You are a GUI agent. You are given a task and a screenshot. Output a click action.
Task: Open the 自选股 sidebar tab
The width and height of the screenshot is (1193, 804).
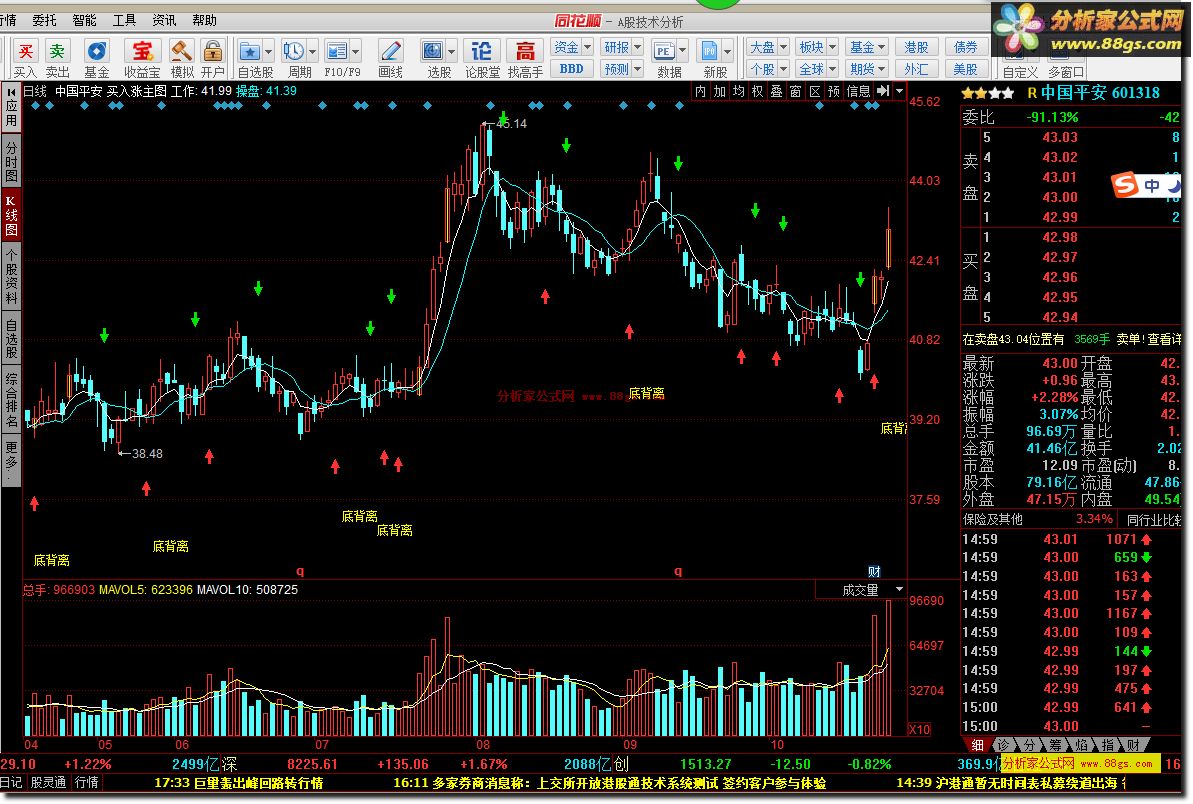pos(11,339)
